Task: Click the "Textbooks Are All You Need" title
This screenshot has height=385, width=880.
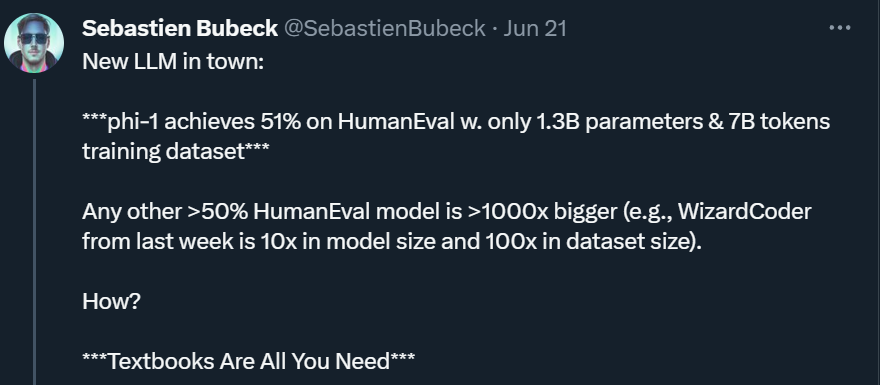Action: (249, 361)
